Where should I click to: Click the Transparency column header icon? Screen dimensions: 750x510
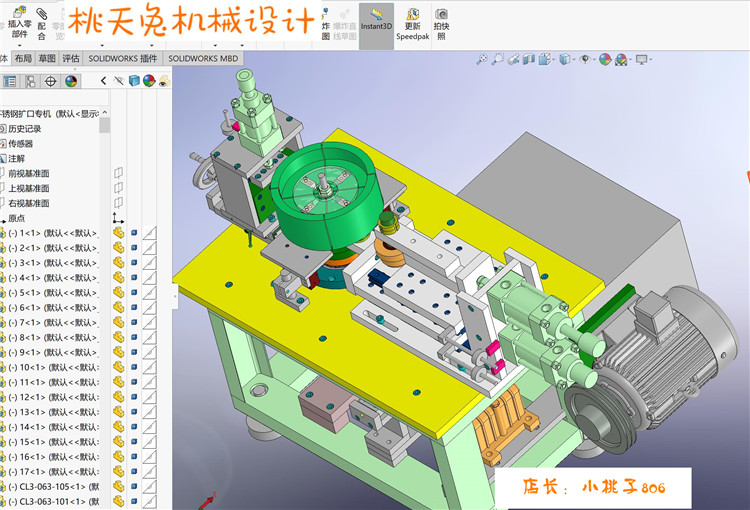tap(164, 81)
